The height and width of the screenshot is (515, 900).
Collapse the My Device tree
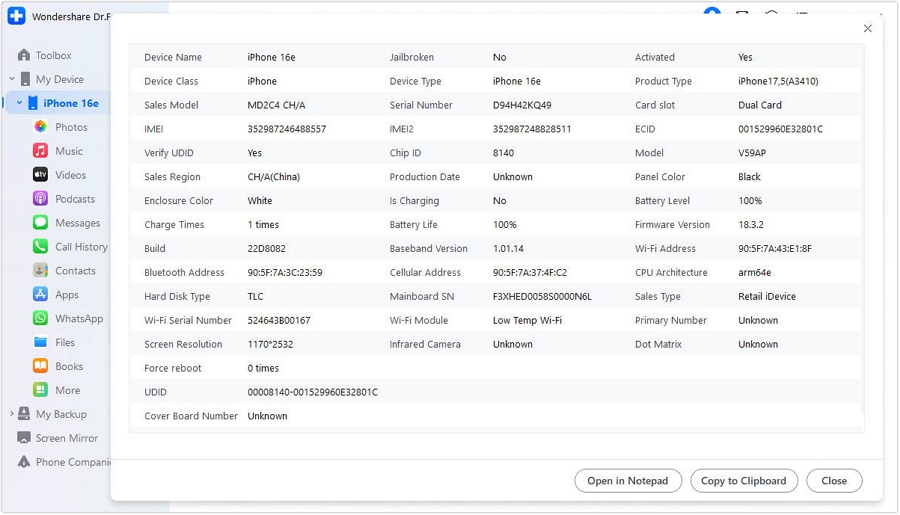point(11,79)
